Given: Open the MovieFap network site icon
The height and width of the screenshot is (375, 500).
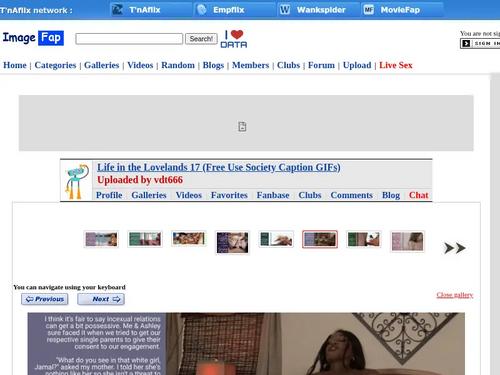Looking at the screenshot, I should [x=369, y=10].
